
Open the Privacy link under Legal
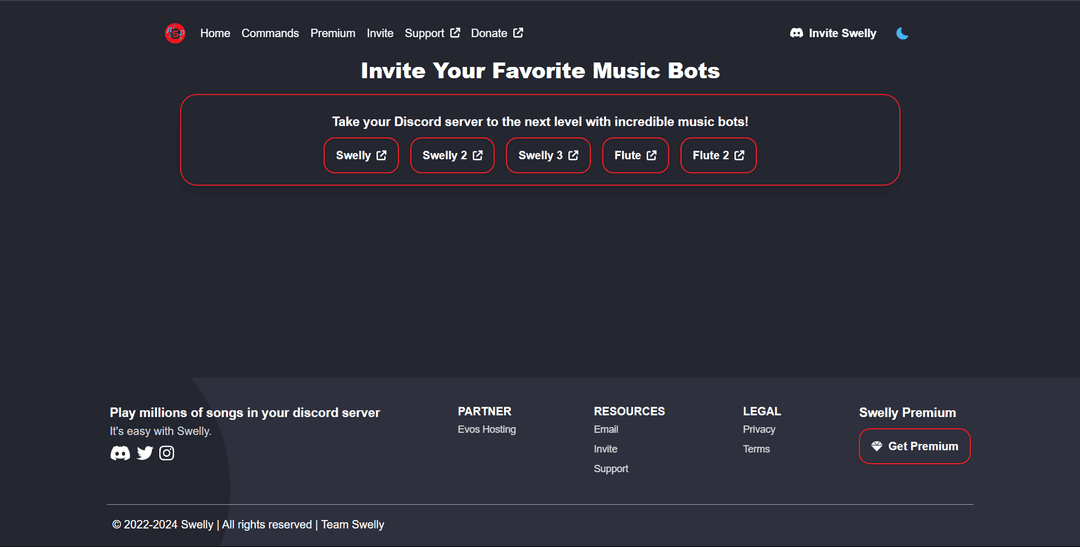click(x=759, y=429)
